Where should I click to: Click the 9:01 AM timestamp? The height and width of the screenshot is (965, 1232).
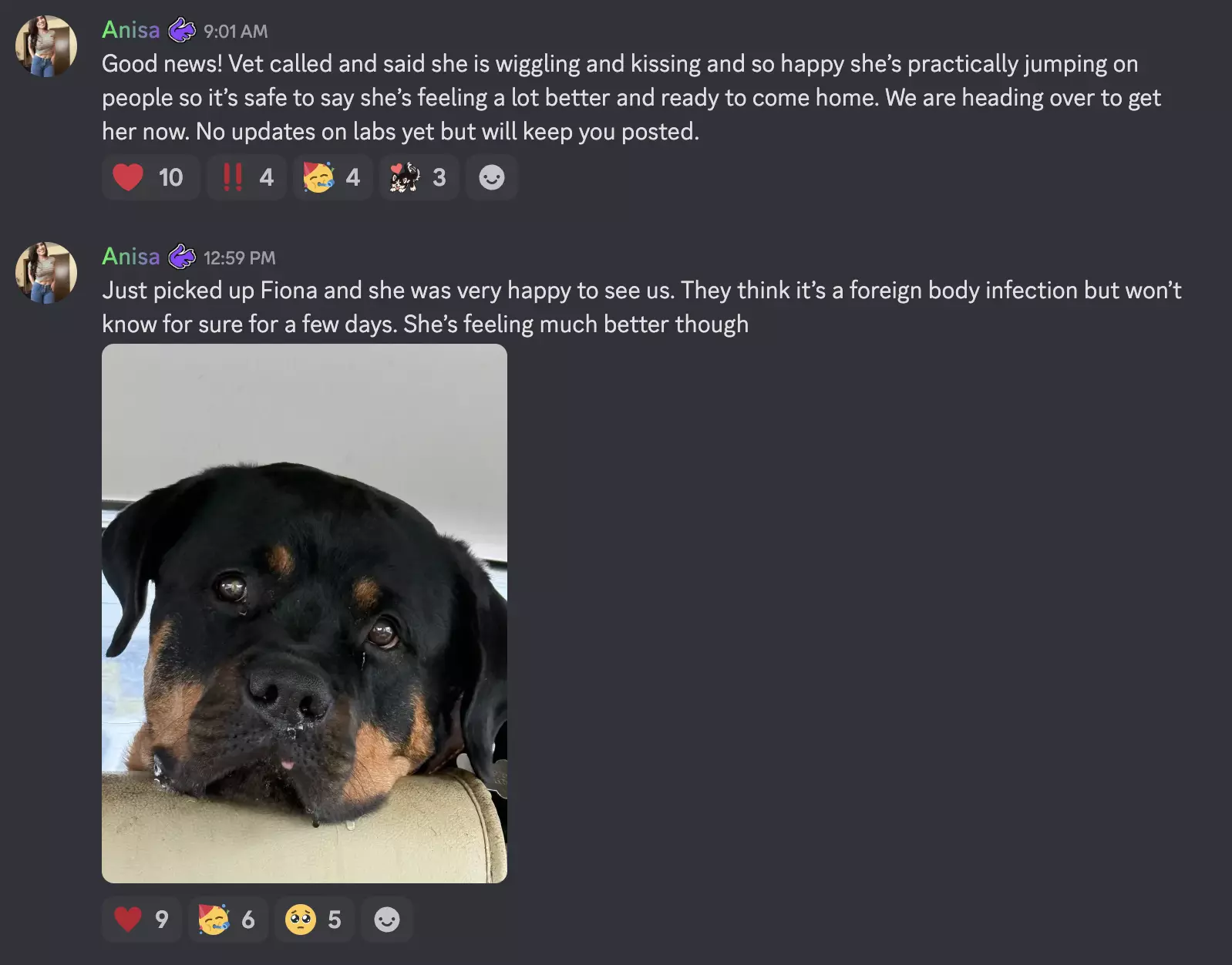pos(236,32)
